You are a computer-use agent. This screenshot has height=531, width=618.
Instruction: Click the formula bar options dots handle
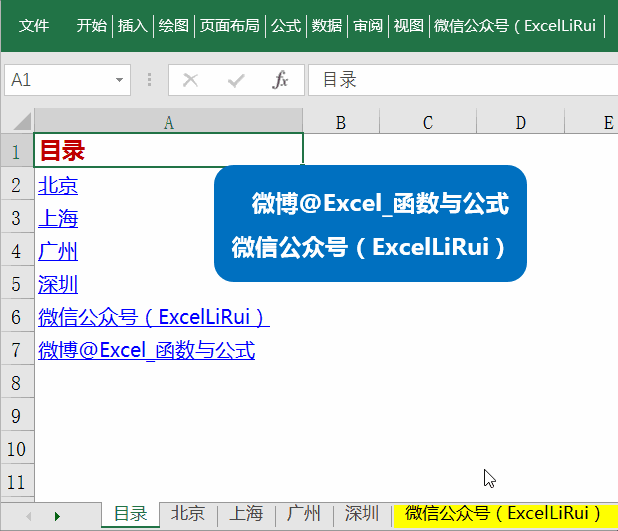(x=149, y=80)
